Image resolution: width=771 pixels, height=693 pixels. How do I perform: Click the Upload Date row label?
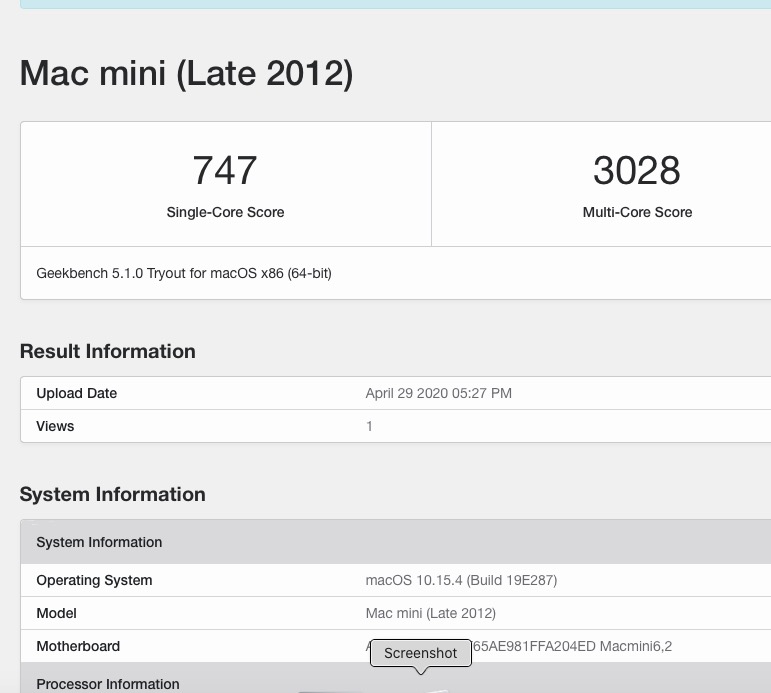pos(77,393)
